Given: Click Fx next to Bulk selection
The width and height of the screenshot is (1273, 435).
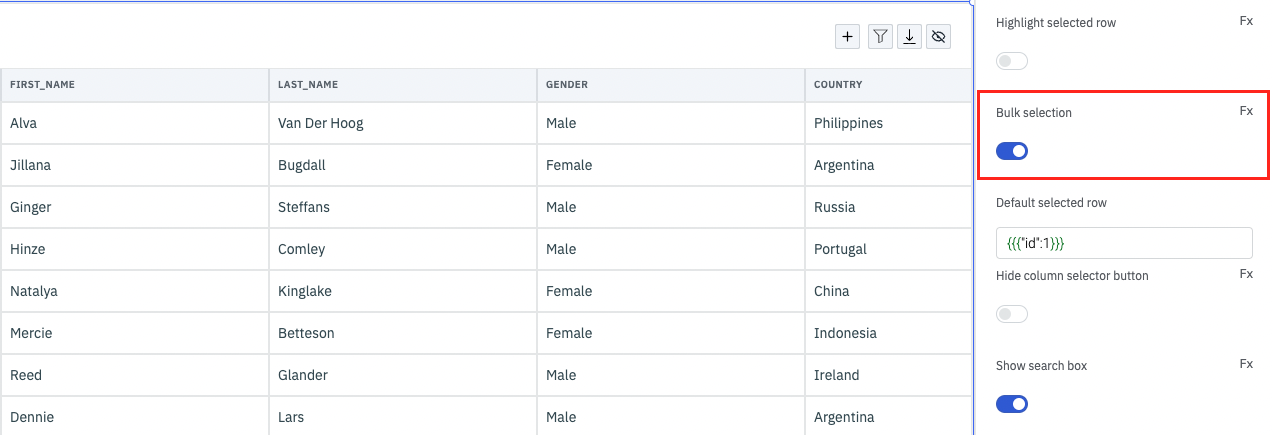Looking at the screenshot, I should [1246, 111].
